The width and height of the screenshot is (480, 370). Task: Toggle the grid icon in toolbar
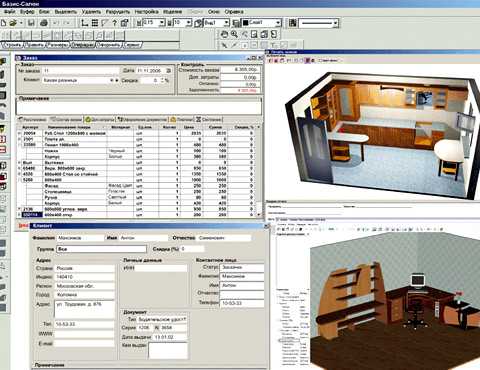click(x=95, y=23)
